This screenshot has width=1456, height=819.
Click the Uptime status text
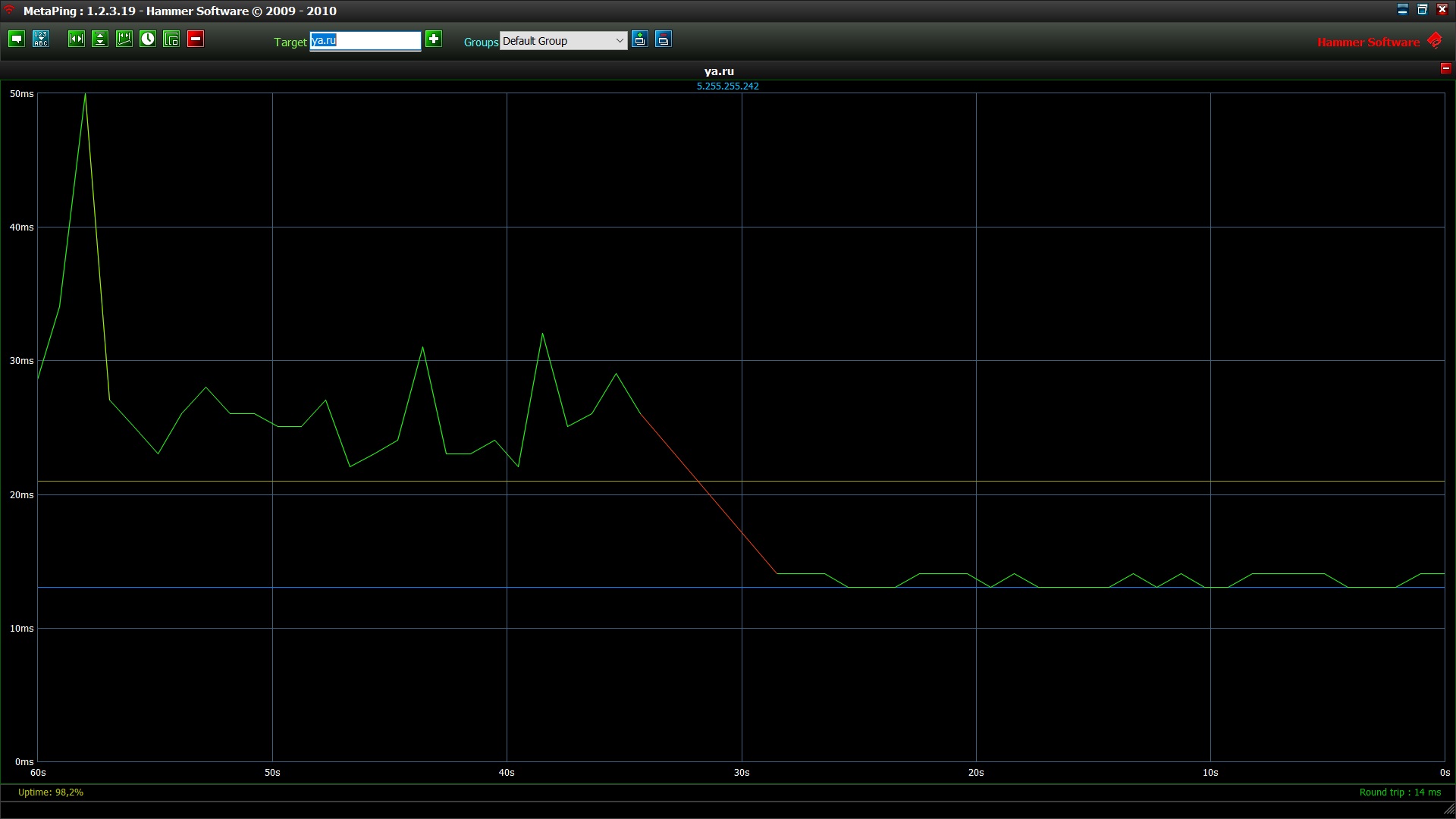51,792
